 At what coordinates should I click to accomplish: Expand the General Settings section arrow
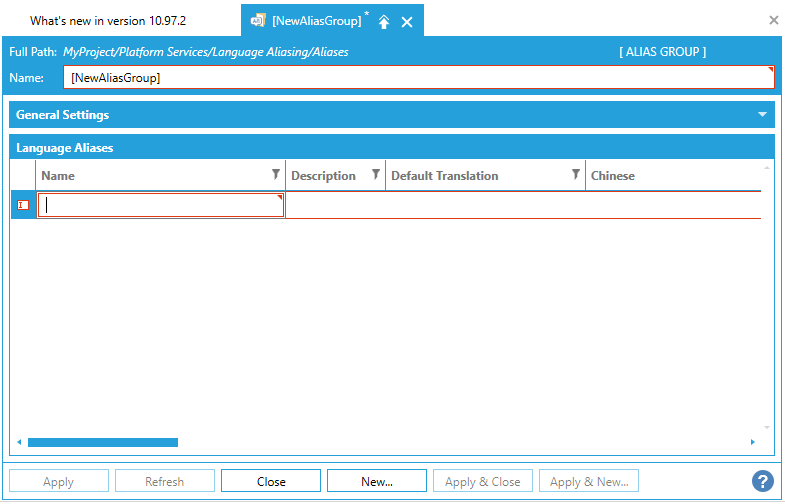[x=764, y=115]
